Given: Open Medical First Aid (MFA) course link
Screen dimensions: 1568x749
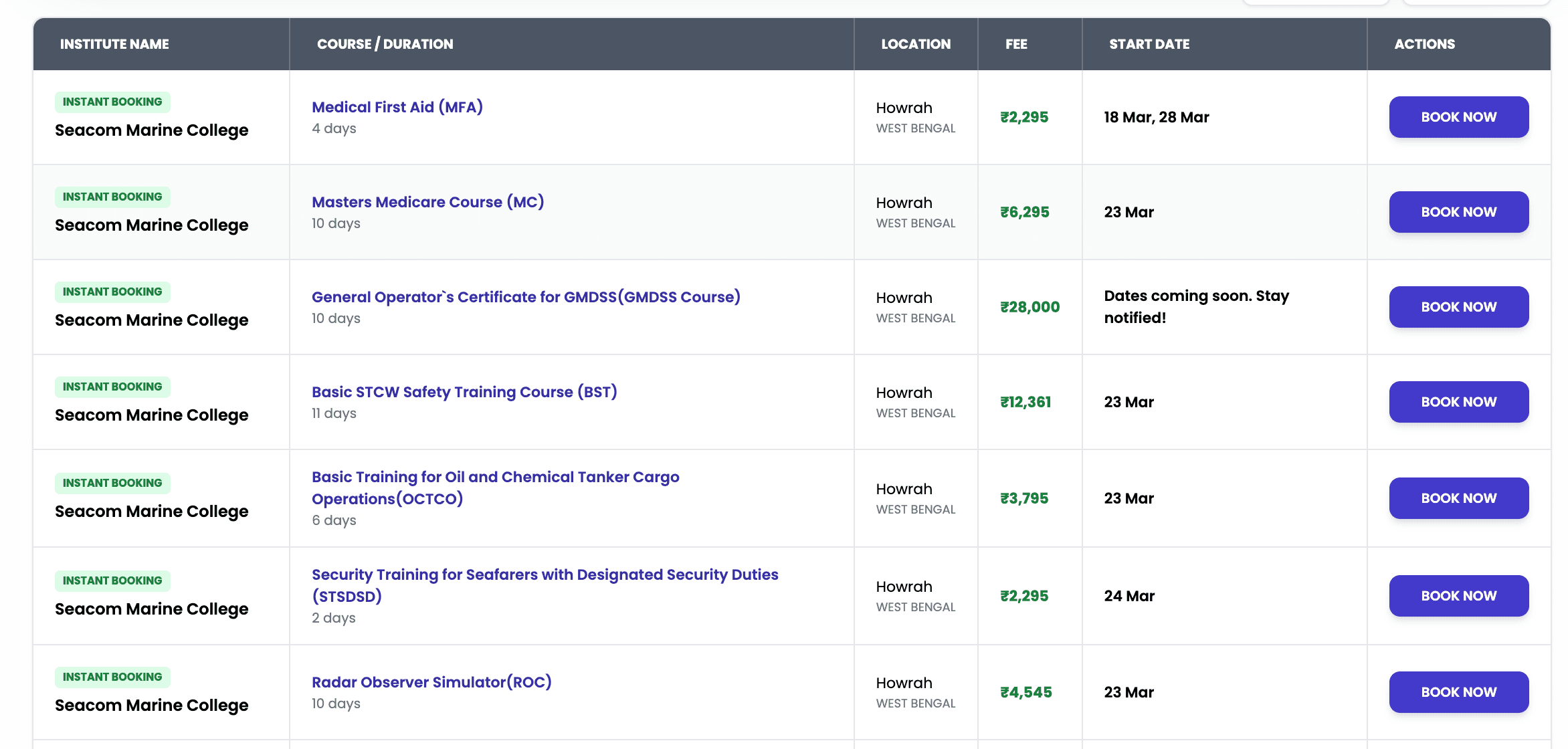Looking at the screenshot, I should pyautogui.click(x=397, y=107).
